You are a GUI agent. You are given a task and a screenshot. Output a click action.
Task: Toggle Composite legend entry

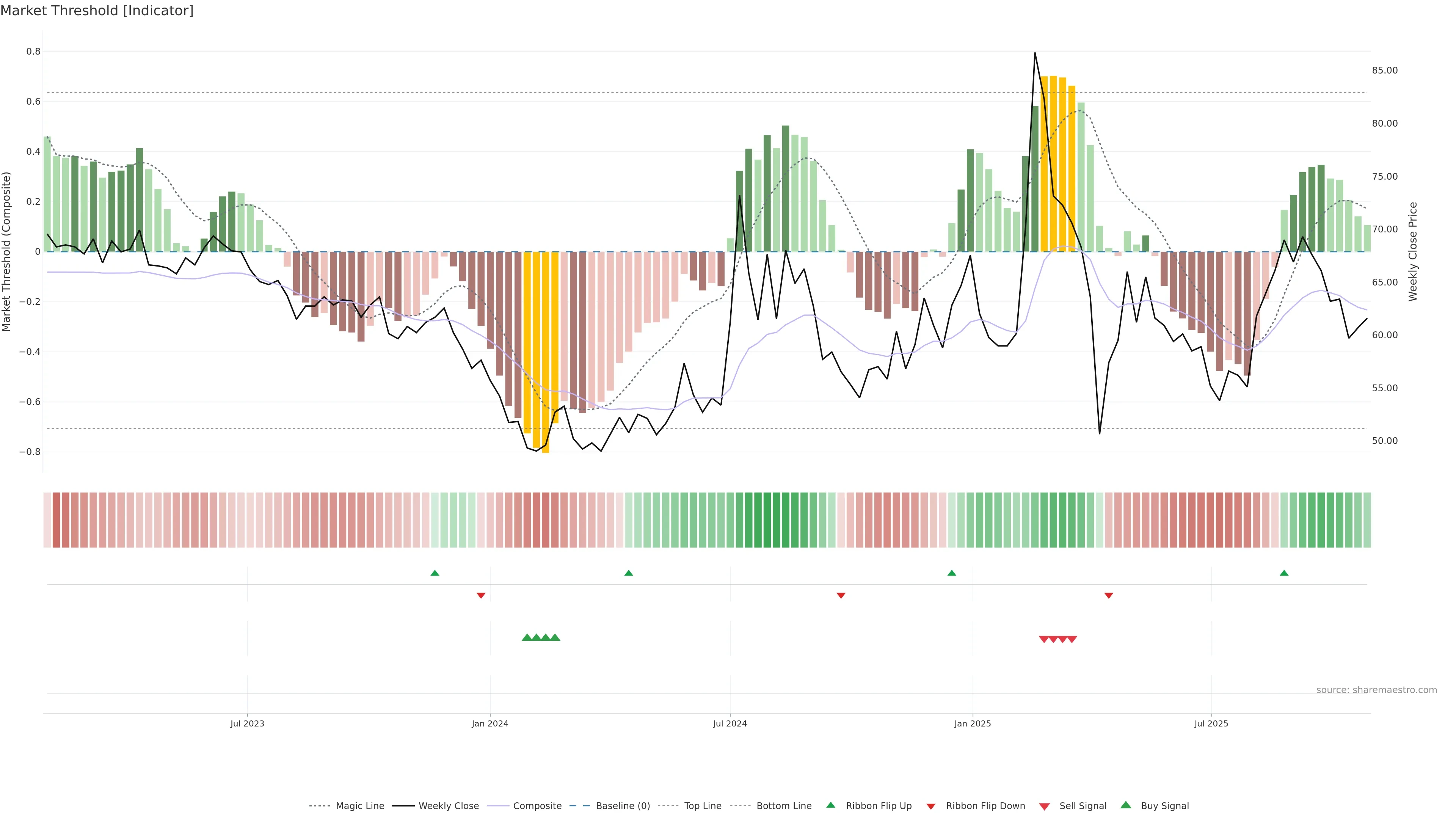point(537,806)
